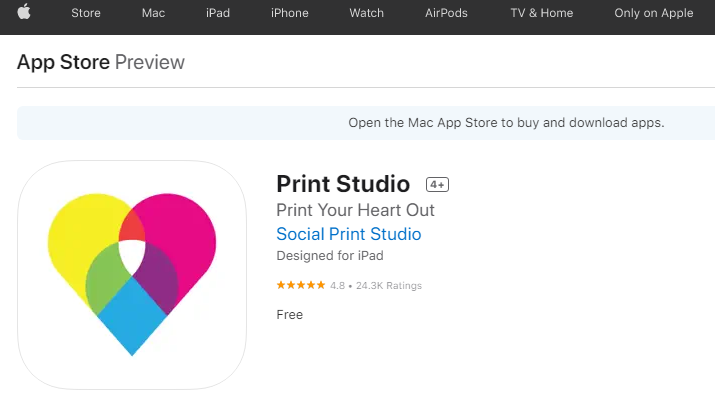Select iPhone in the navigation bar
The height and width of the screenshot is (398, 715).
pos(290,13)
